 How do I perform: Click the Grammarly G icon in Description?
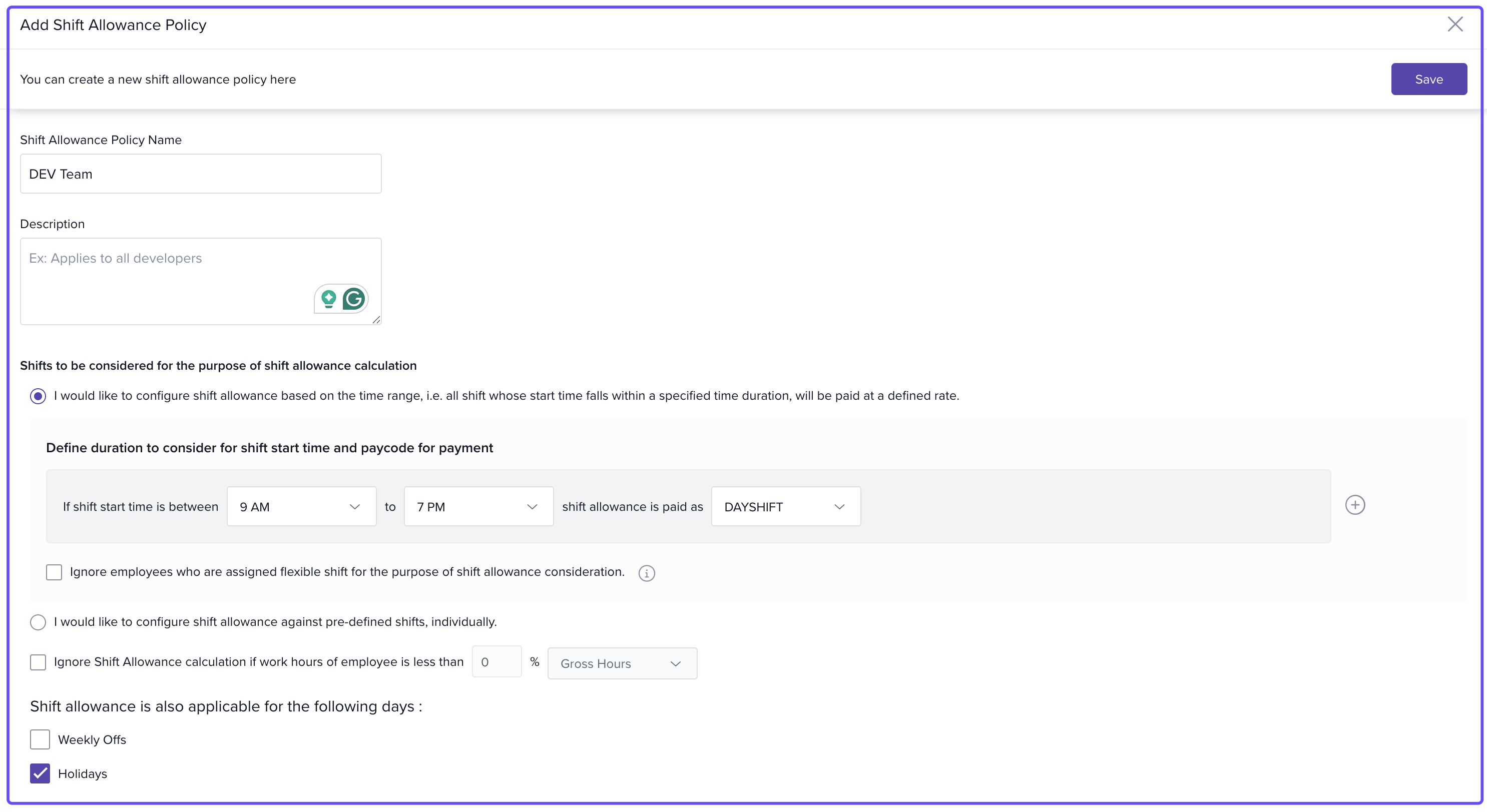point(353,299)
